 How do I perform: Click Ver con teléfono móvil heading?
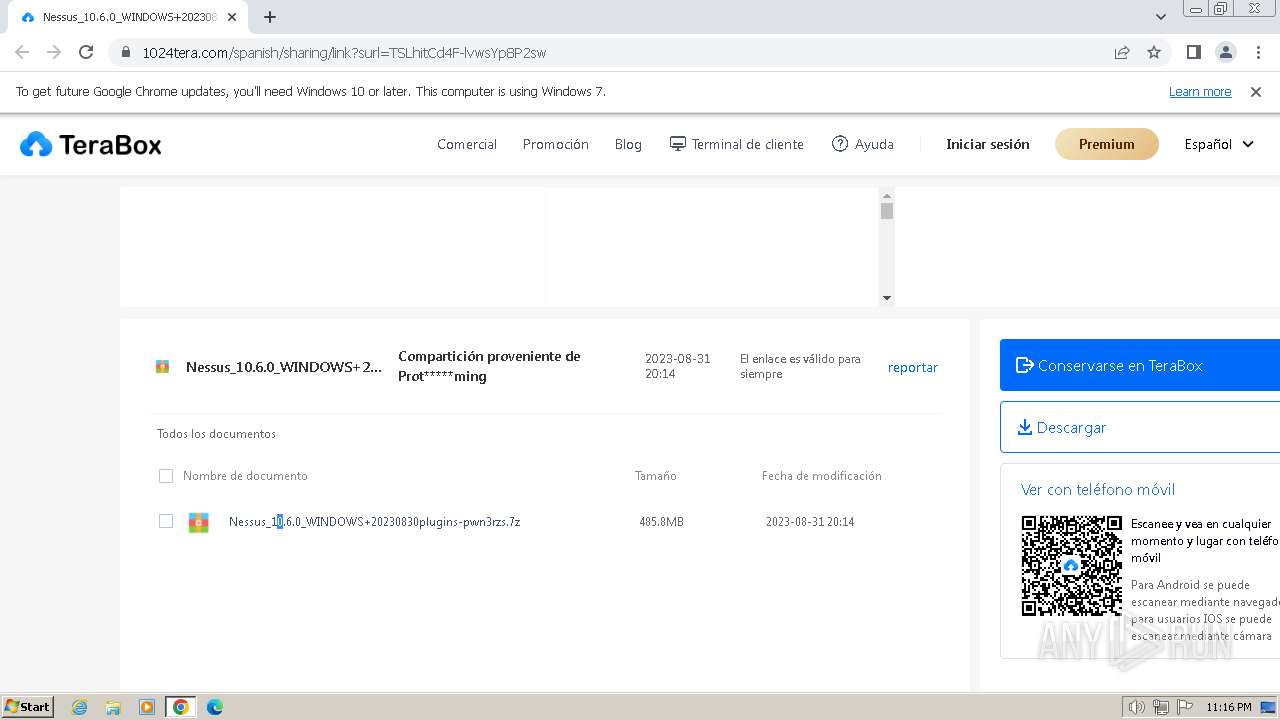pos(1098,489)
